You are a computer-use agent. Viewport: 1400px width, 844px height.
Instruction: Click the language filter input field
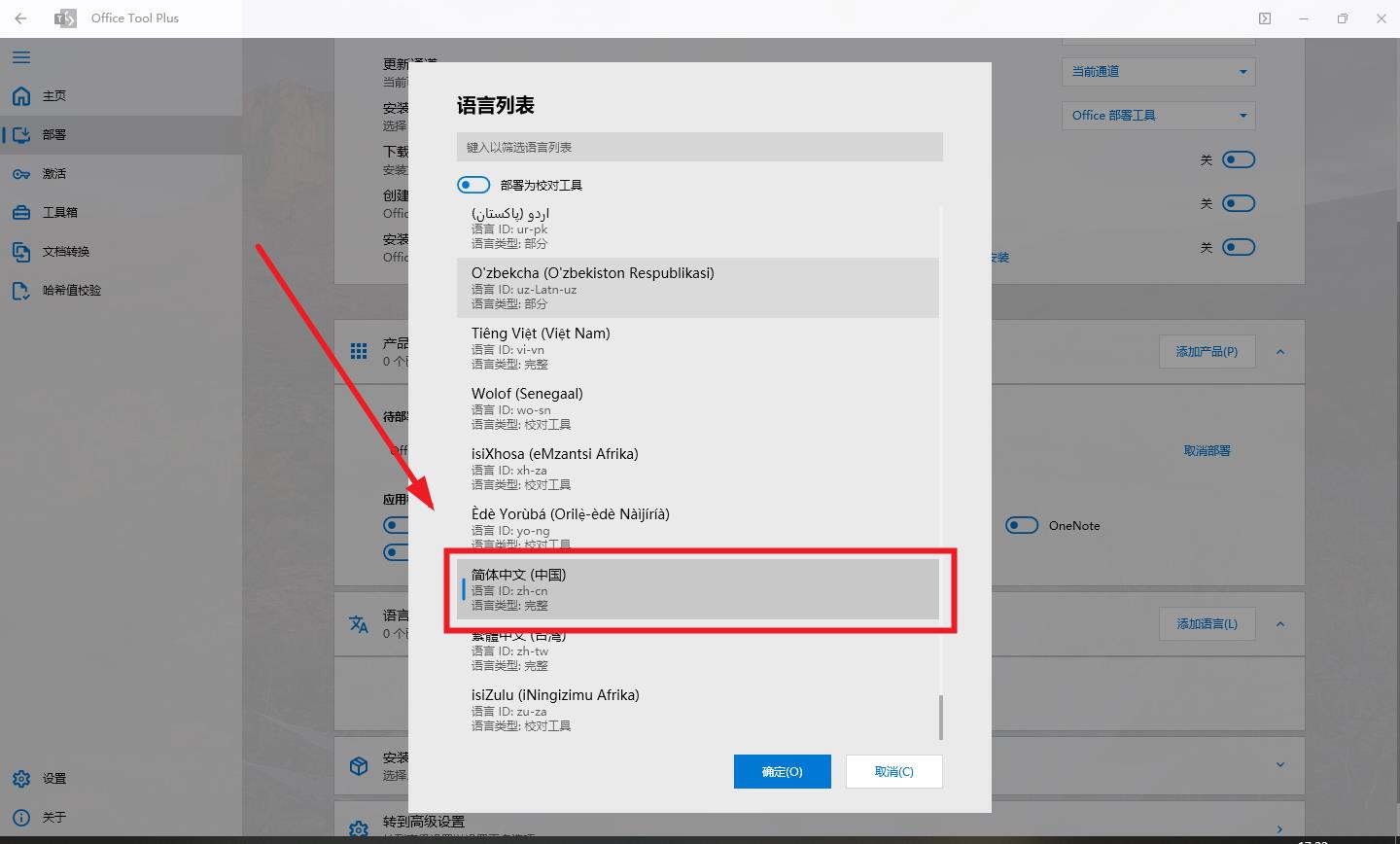699,146
